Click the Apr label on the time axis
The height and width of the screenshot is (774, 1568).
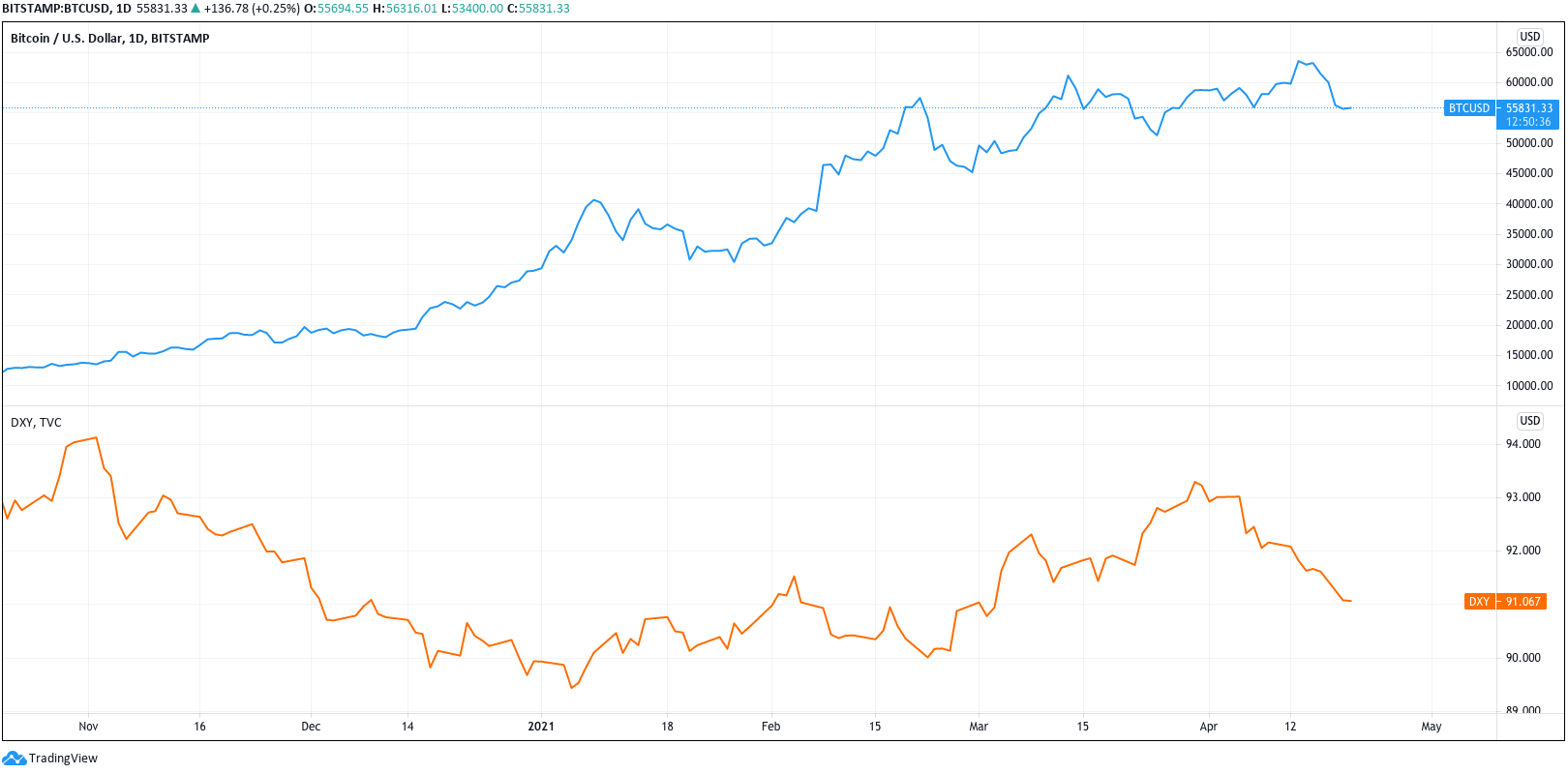[1208, 727]
